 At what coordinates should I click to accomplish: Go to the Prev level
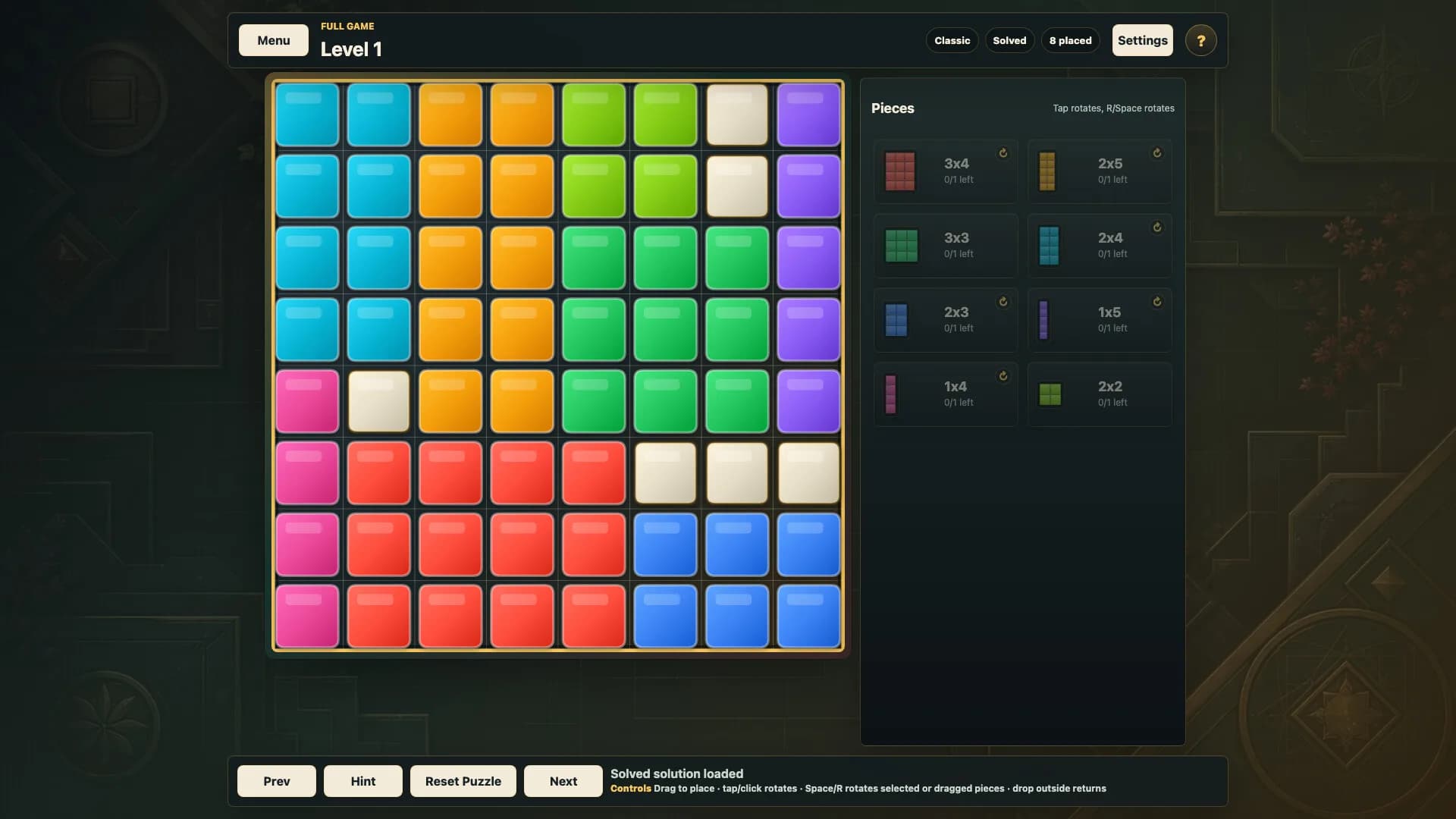tap(277, 781)
